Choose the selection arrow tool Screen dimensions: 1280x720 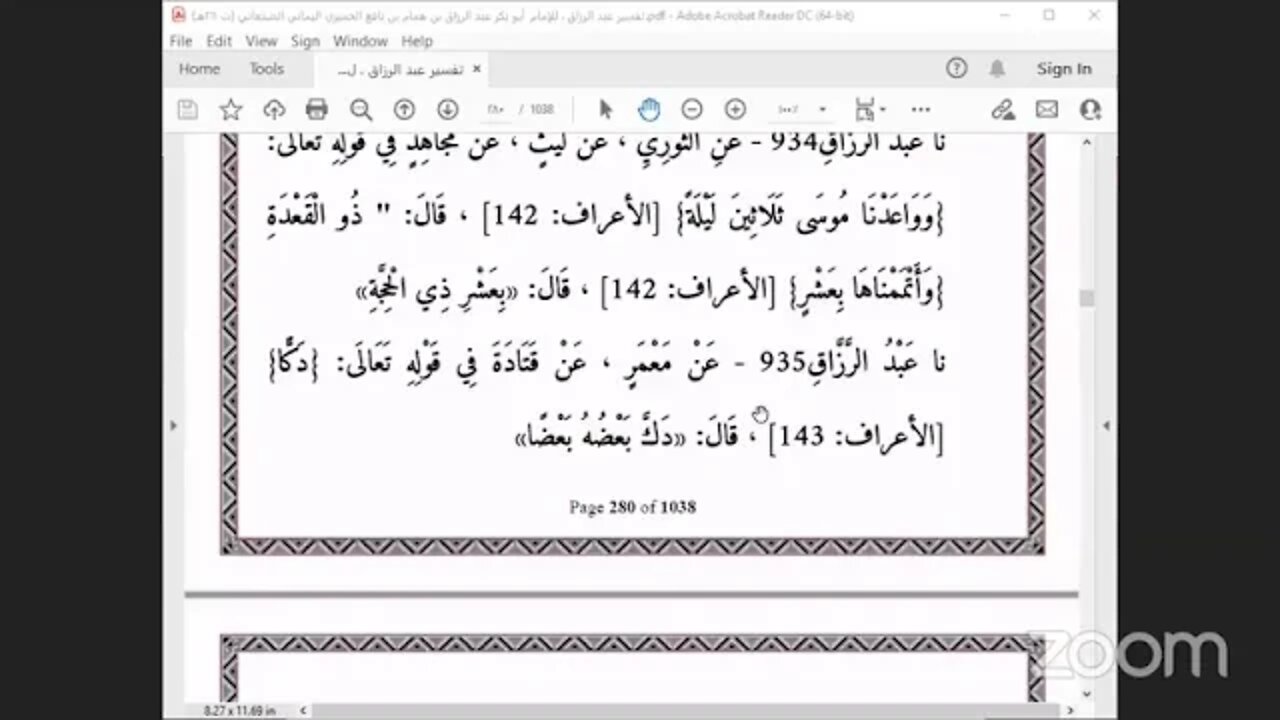[605, 110]
